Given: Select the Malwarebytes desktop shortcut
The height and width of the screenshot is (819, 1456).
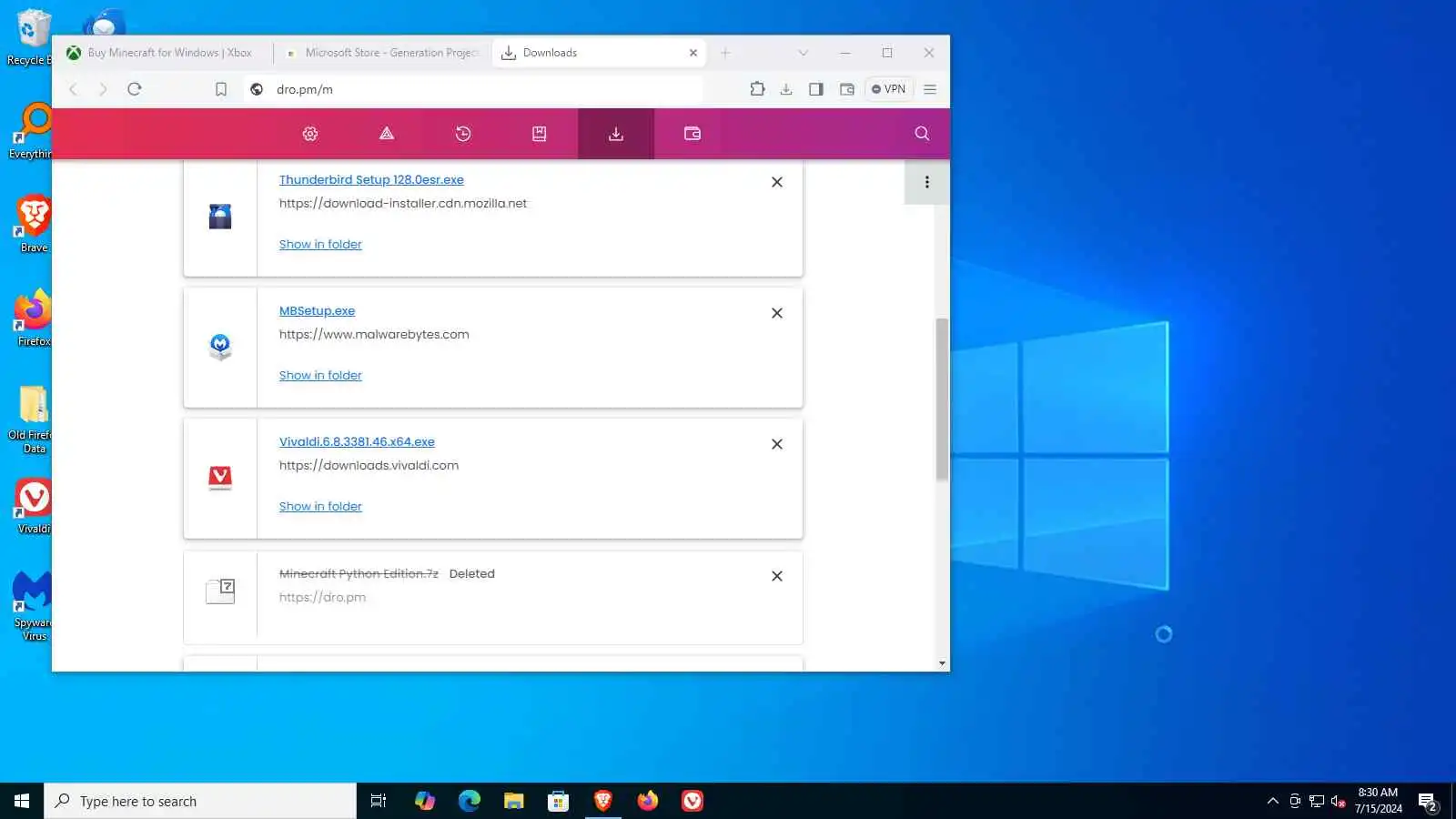Looking at the screenshot, I should tap(34, 606).
